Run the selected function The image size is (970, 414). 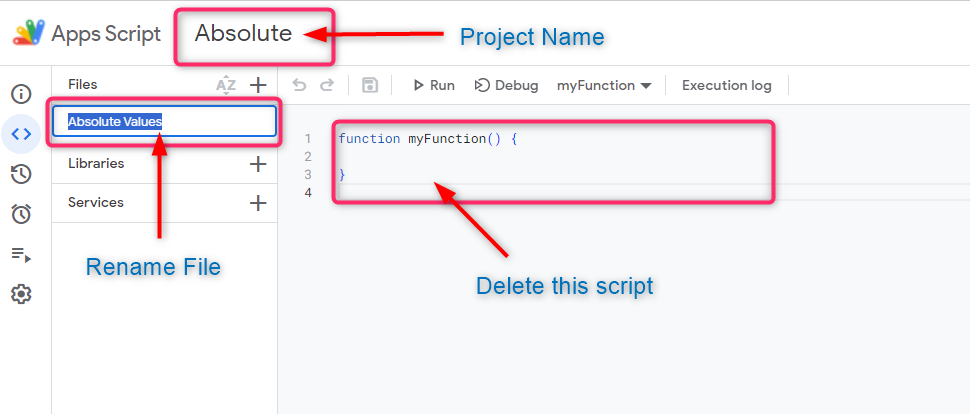434,86
